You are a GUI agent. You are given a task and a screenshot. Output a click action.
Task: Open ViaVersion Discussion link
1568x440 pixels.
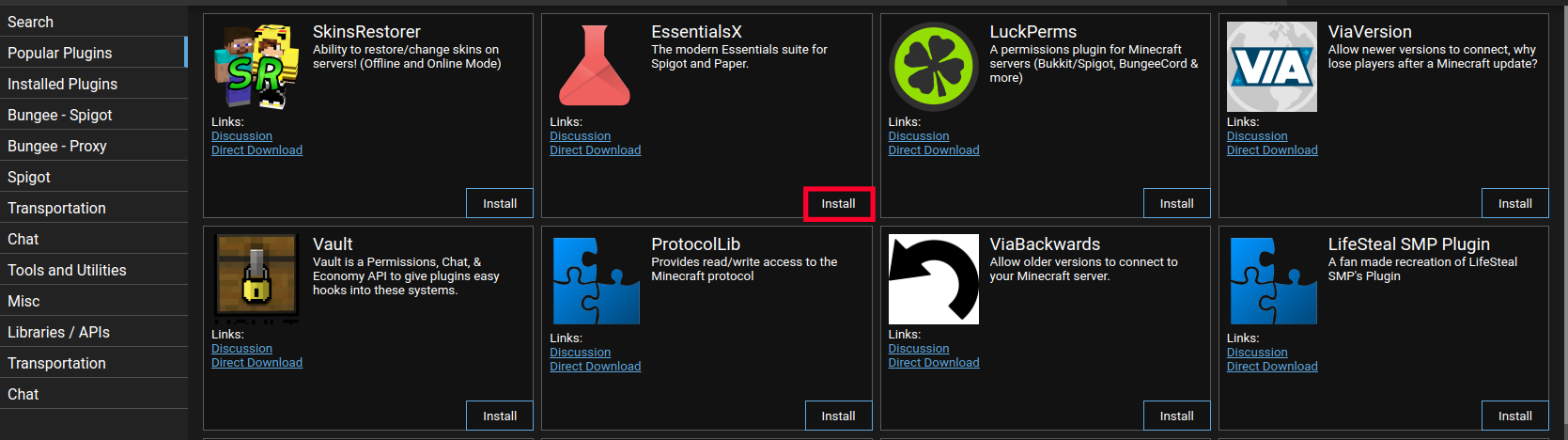click(1257, 136)
